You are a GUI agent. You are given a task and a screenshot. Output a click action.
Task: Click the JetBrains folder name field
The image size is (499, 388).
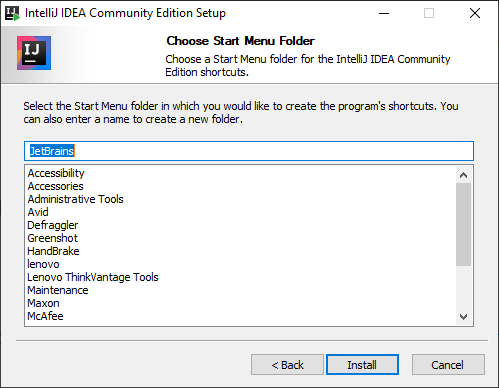[249, 151]
